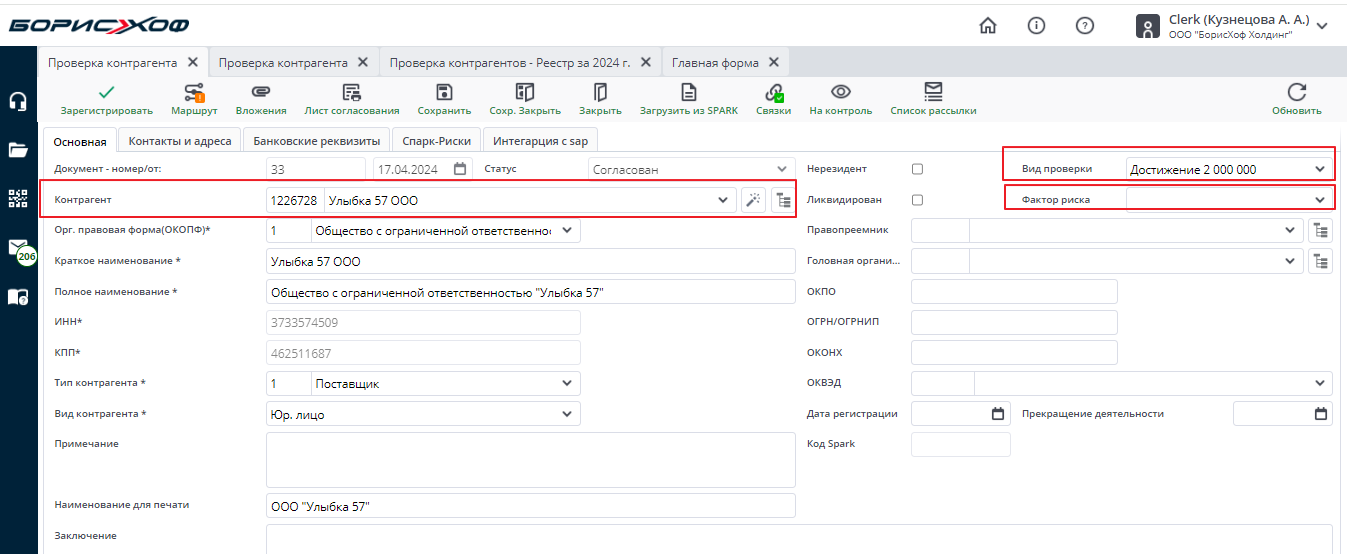Open Список рассылки mail icon
This screenshot has height=554, width=1347.
tap(933, 93)
